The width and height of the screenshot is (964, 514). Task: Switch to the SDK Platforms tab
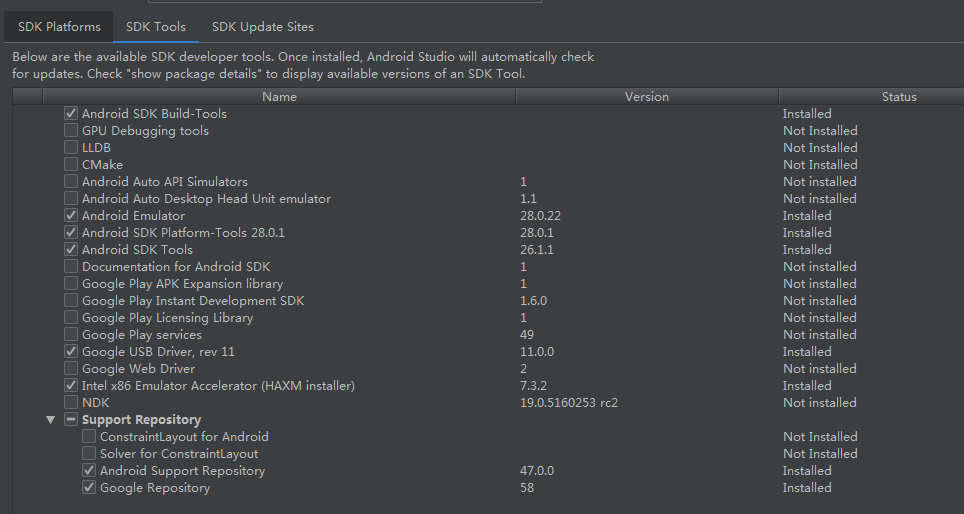click(x=59, y=26)
